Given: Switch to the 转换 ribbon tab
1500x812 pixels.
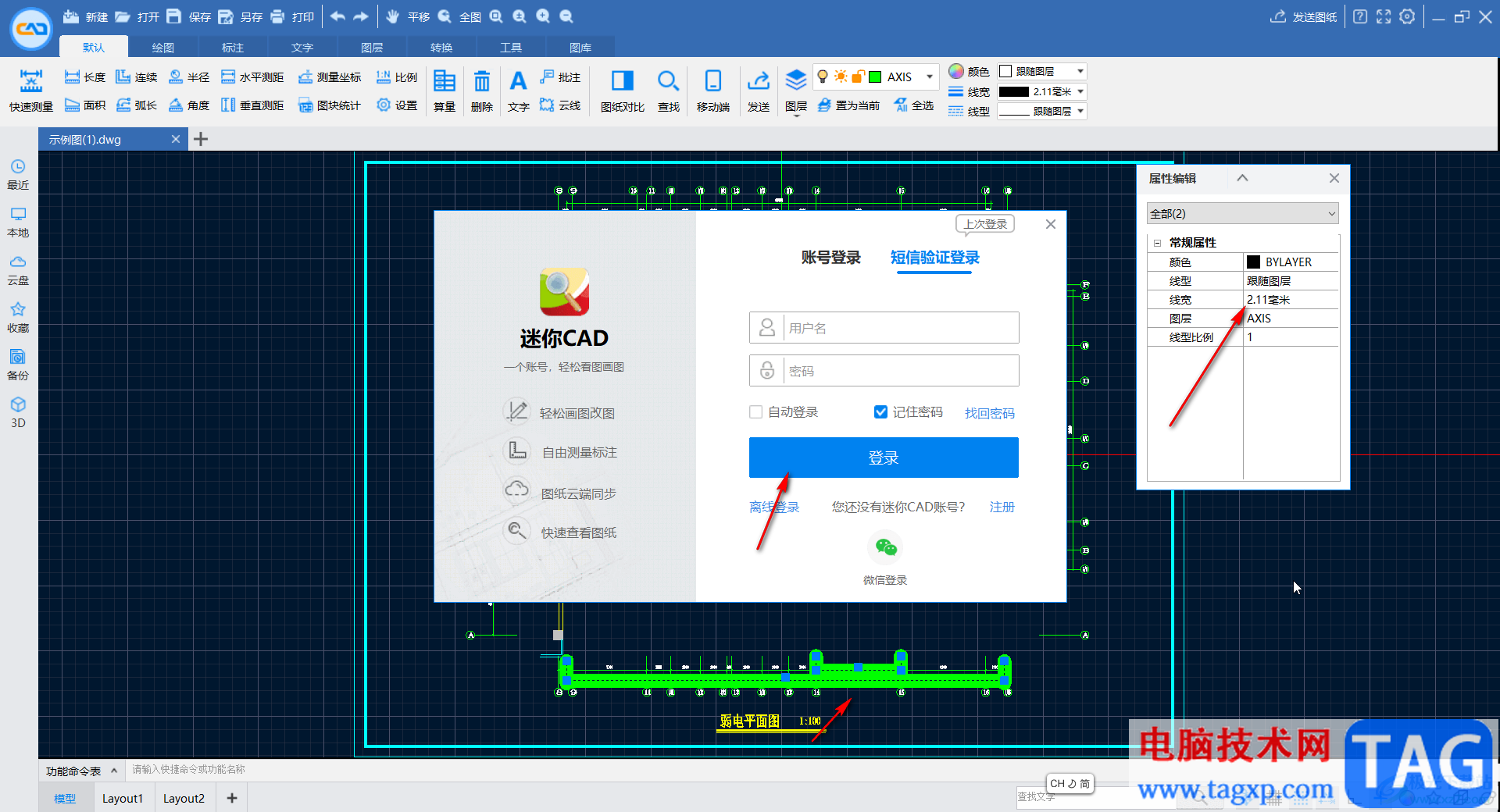Looking at the screenshot, I should point(441,48).
